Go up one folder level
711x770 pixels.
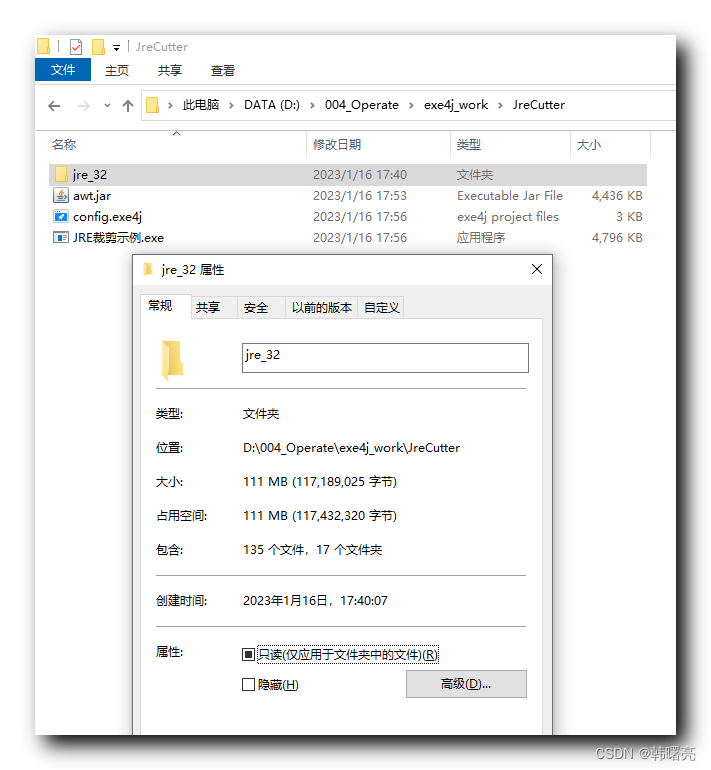[x=128, y=106]
